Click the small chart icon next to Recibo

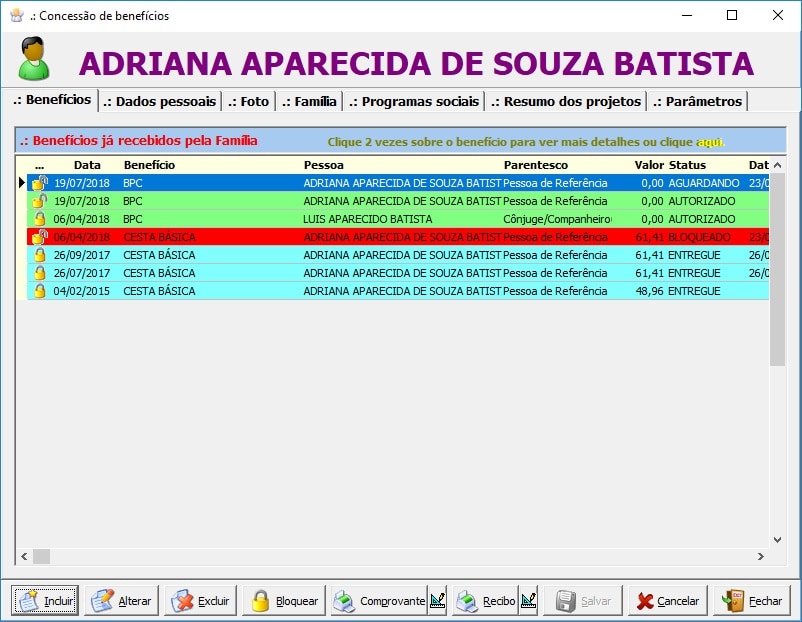[528, 601]
